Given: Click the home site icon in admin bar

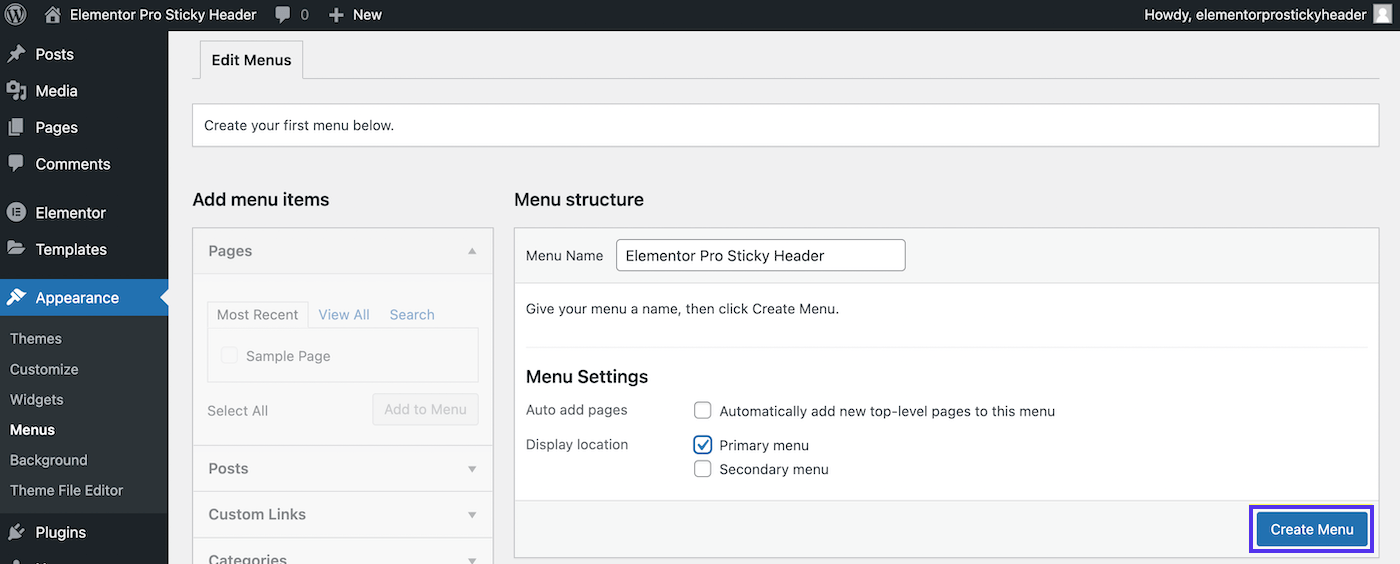Looking at the screenshot, I should click(x=53, y=14).
